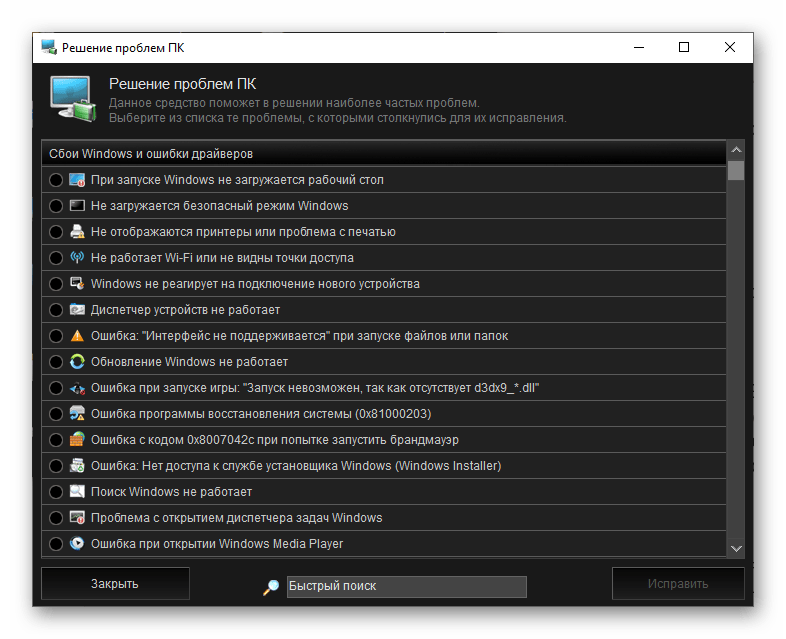Click into the 'Быстрый поиск' search field
The height and width of the screenshot is (639, 786).
407,586
